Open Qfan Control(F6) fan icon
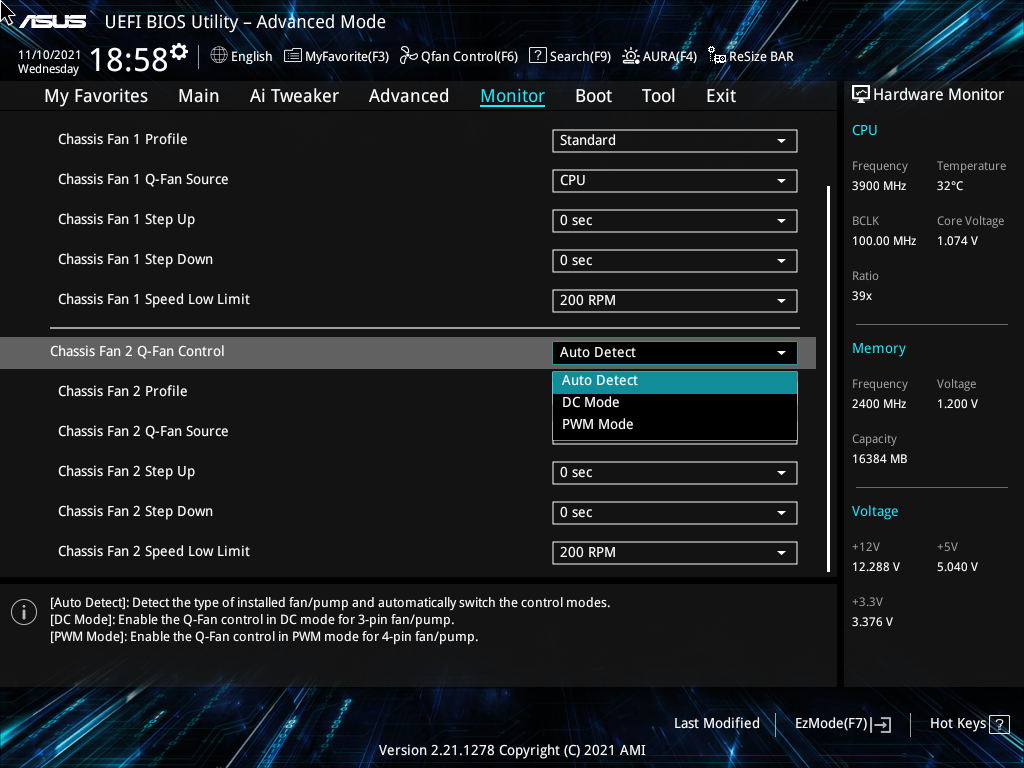 (409, 56)
